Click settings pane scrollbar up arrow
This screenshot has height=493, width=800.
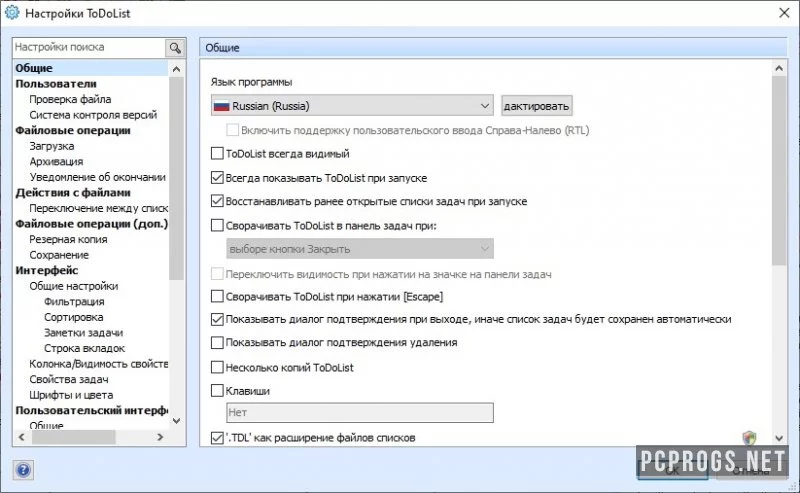pyautogui.click(x=779, y=68)
